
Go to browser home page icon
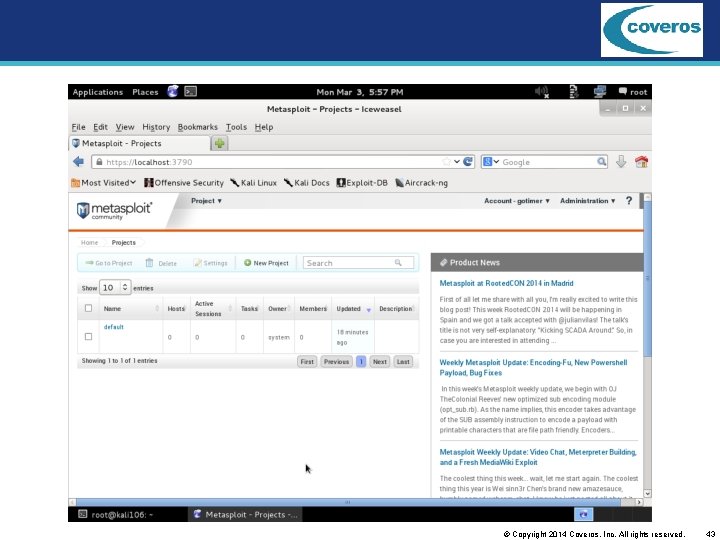pyautogui.click(x=641, y=162)
